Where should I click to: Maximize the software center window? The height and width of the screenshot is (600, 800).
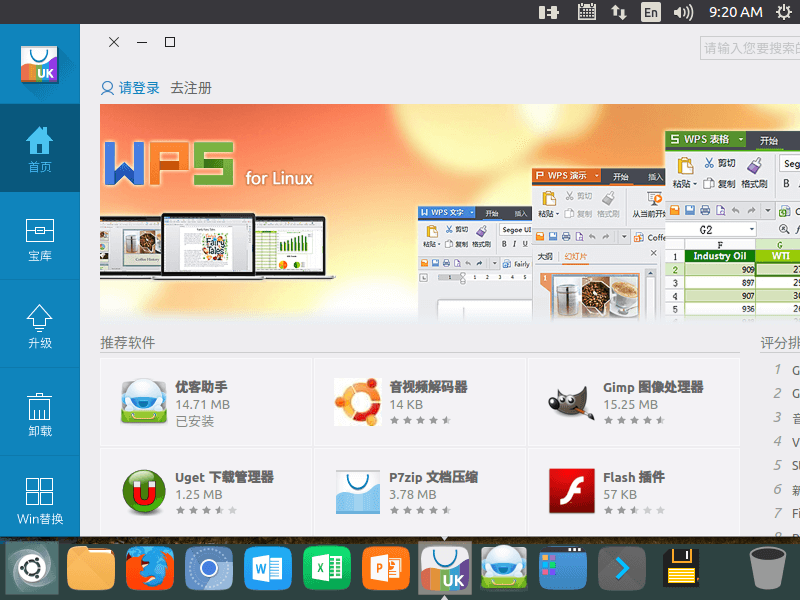[x=170, y=42]
